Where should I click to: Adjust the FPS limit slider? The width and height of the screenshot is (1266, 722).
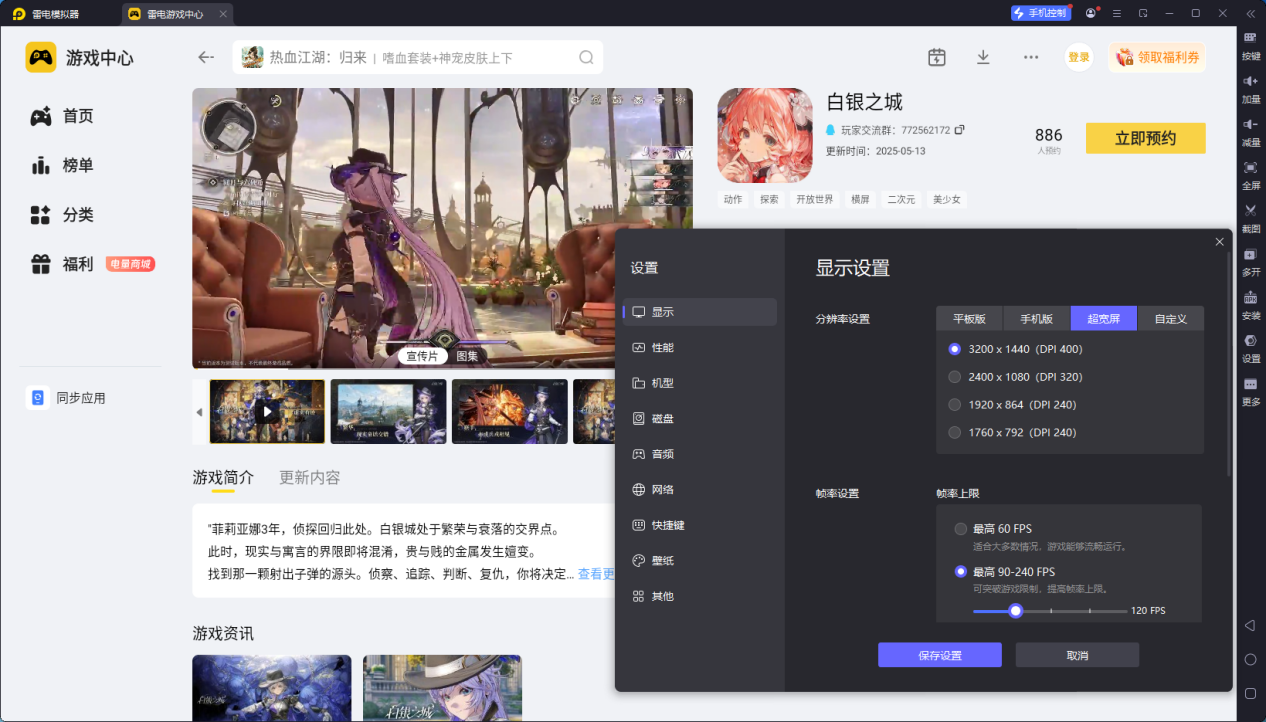(1015, 610)
